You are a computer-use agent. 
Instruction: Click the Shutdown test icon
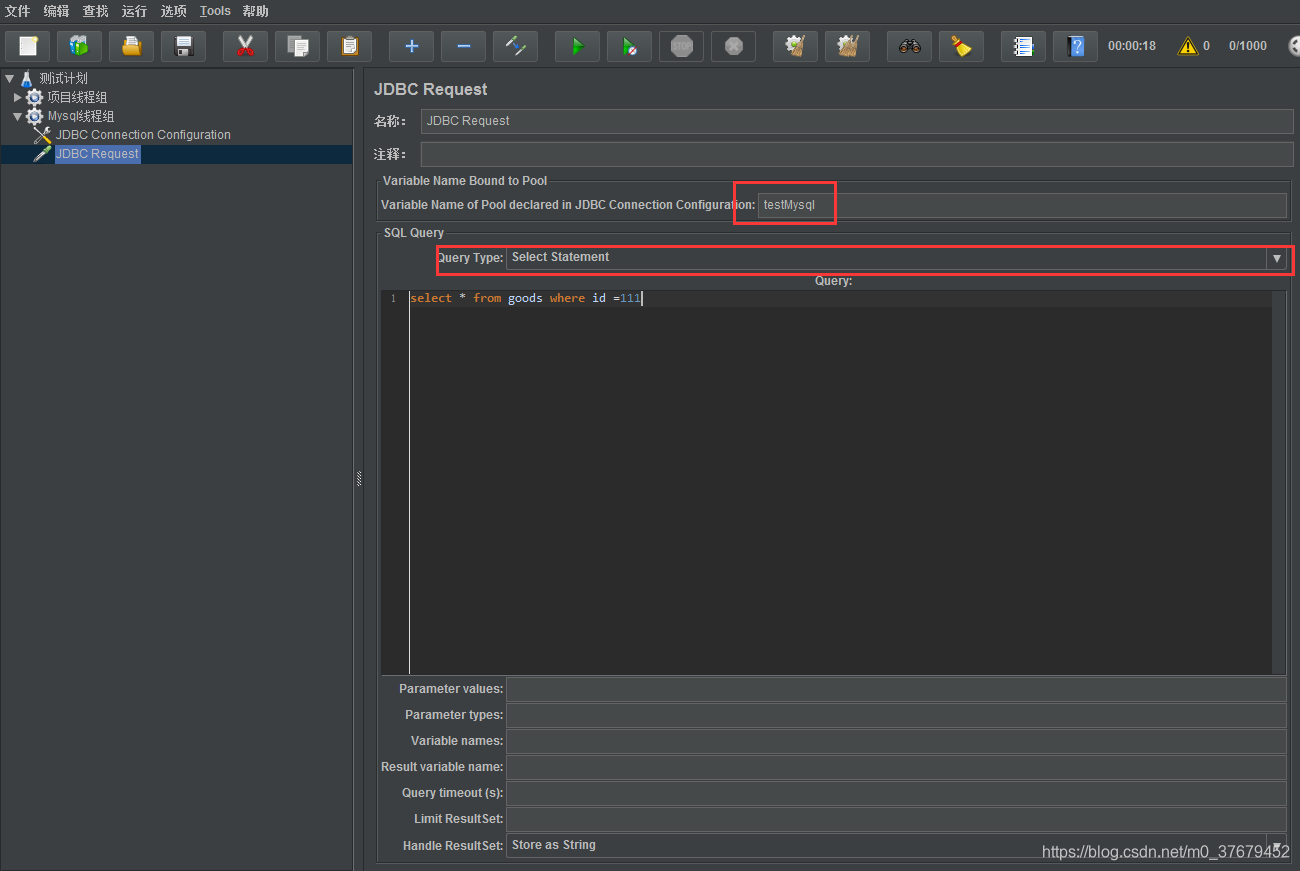[733, 46]
